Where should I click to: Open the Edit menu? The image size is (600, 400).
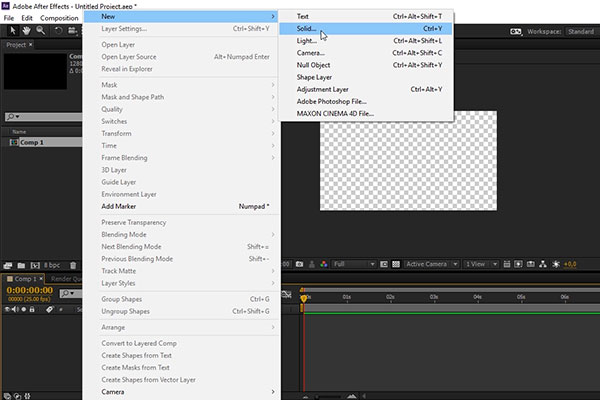pyautogui.click(x=27, y=18)
